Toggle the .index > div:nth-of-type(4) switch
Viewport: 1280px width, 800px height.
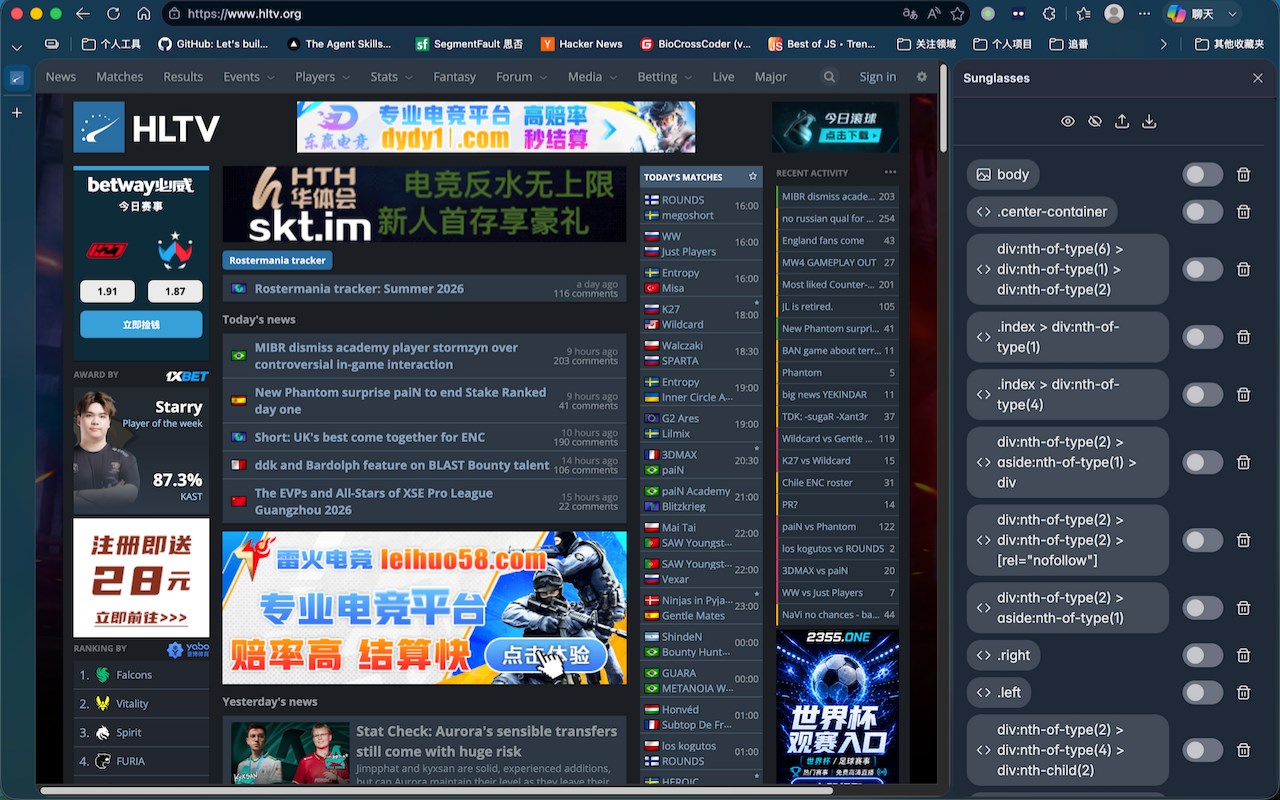(1202, 395)
